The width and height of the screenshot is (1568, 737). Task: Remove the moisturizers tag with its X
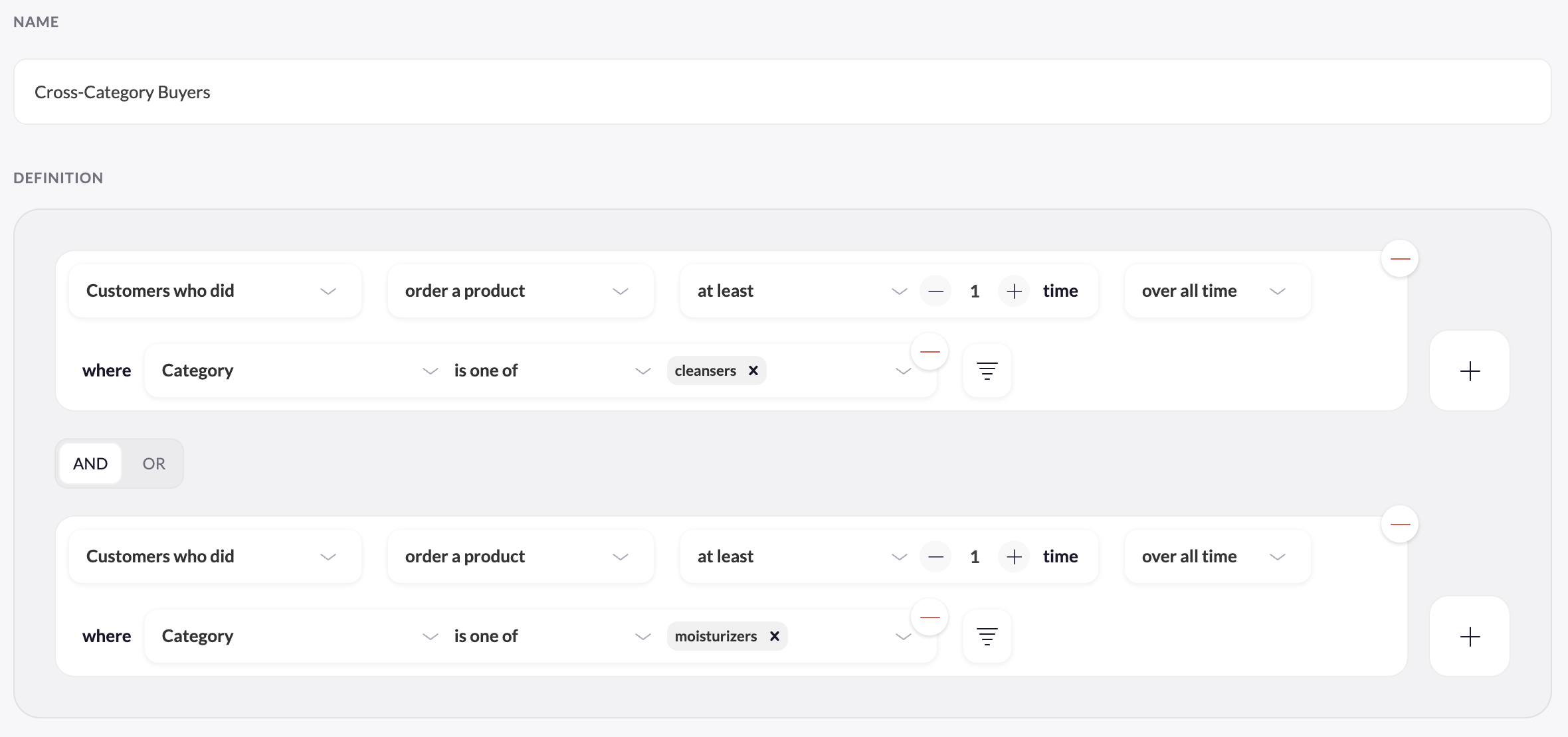point(774,636)
